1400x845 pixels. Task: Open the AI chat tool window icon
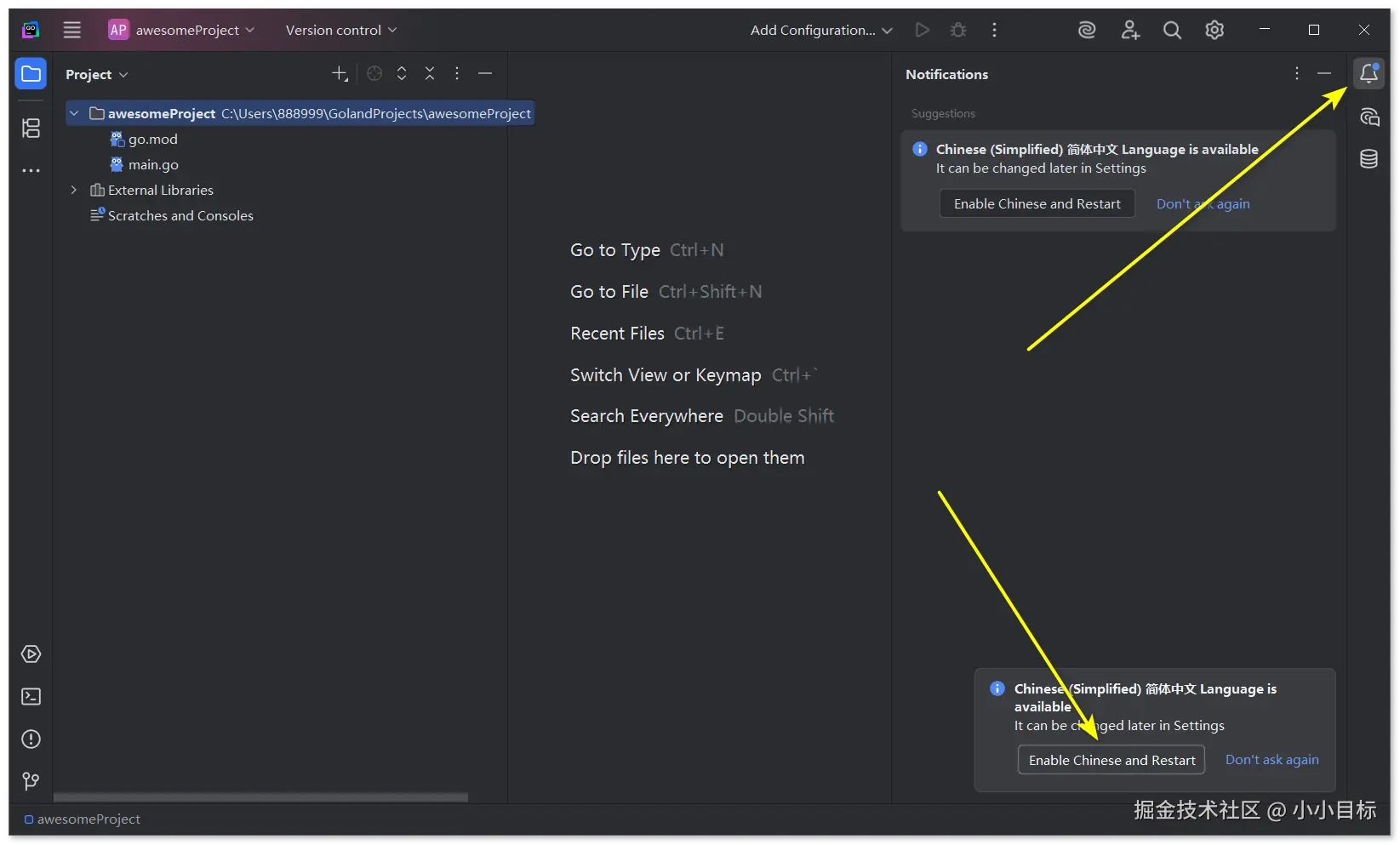tap(1369, 117)
